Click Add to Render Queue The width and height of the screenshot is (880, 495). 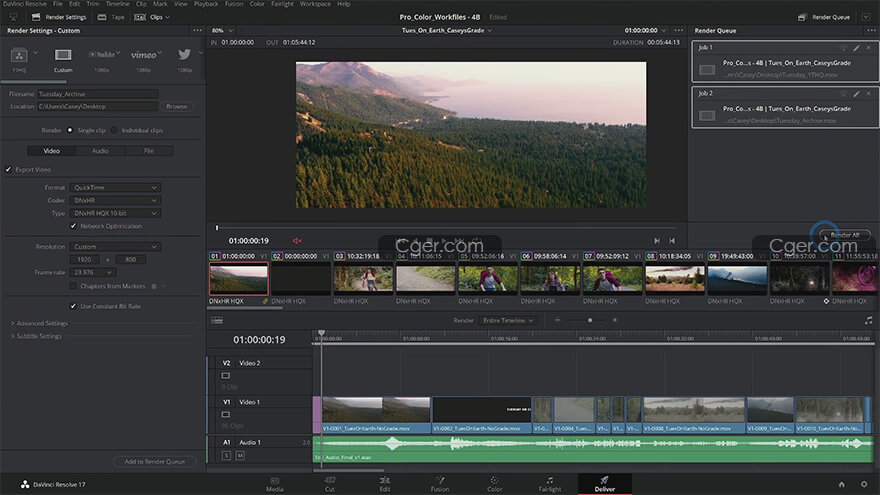[x=154, y=461]
